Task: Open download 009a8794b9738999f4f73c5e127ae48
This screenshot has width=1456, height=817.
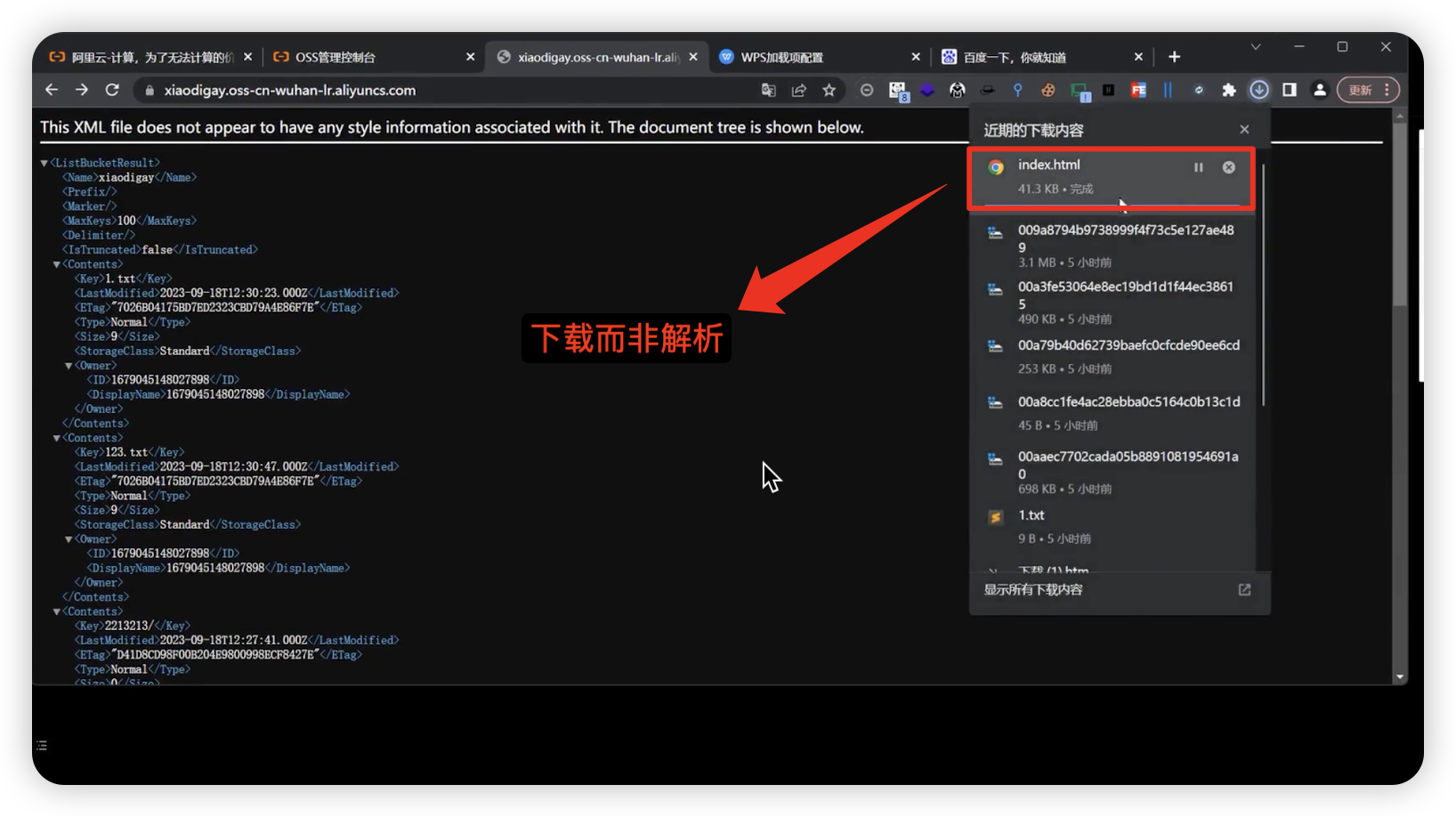Action: pos(1112,246)
